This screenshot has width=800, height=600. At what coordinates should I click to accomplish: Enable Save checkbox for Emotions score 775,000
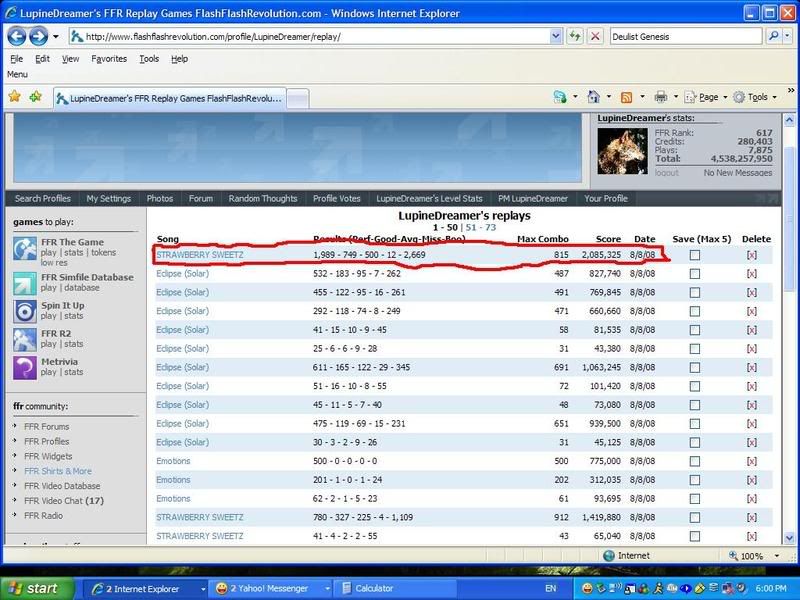coord(695,461)
